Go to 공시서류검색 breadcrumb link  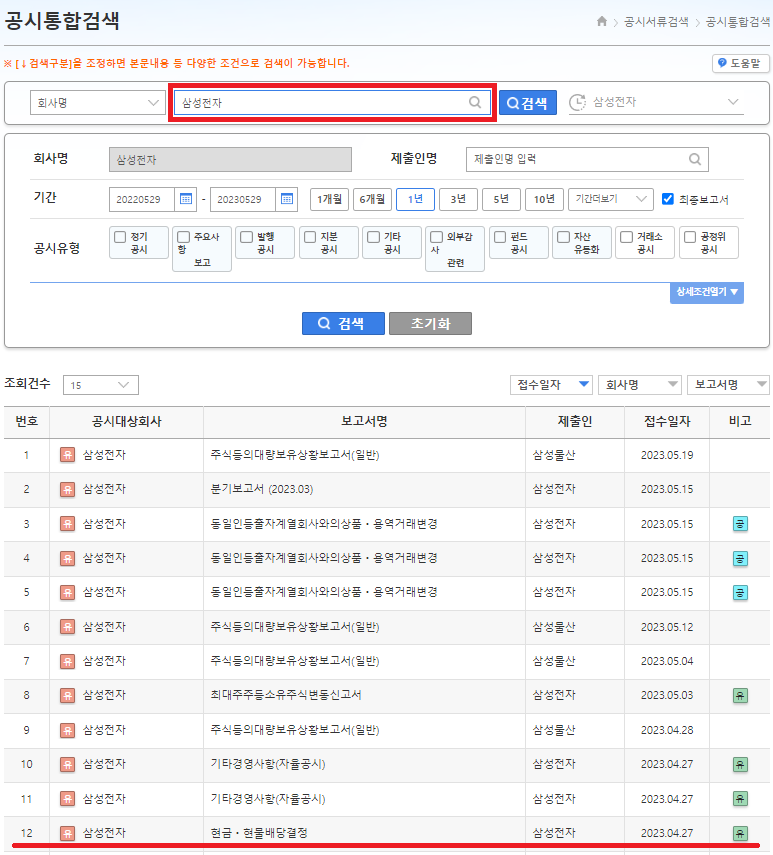coord(656,22)
